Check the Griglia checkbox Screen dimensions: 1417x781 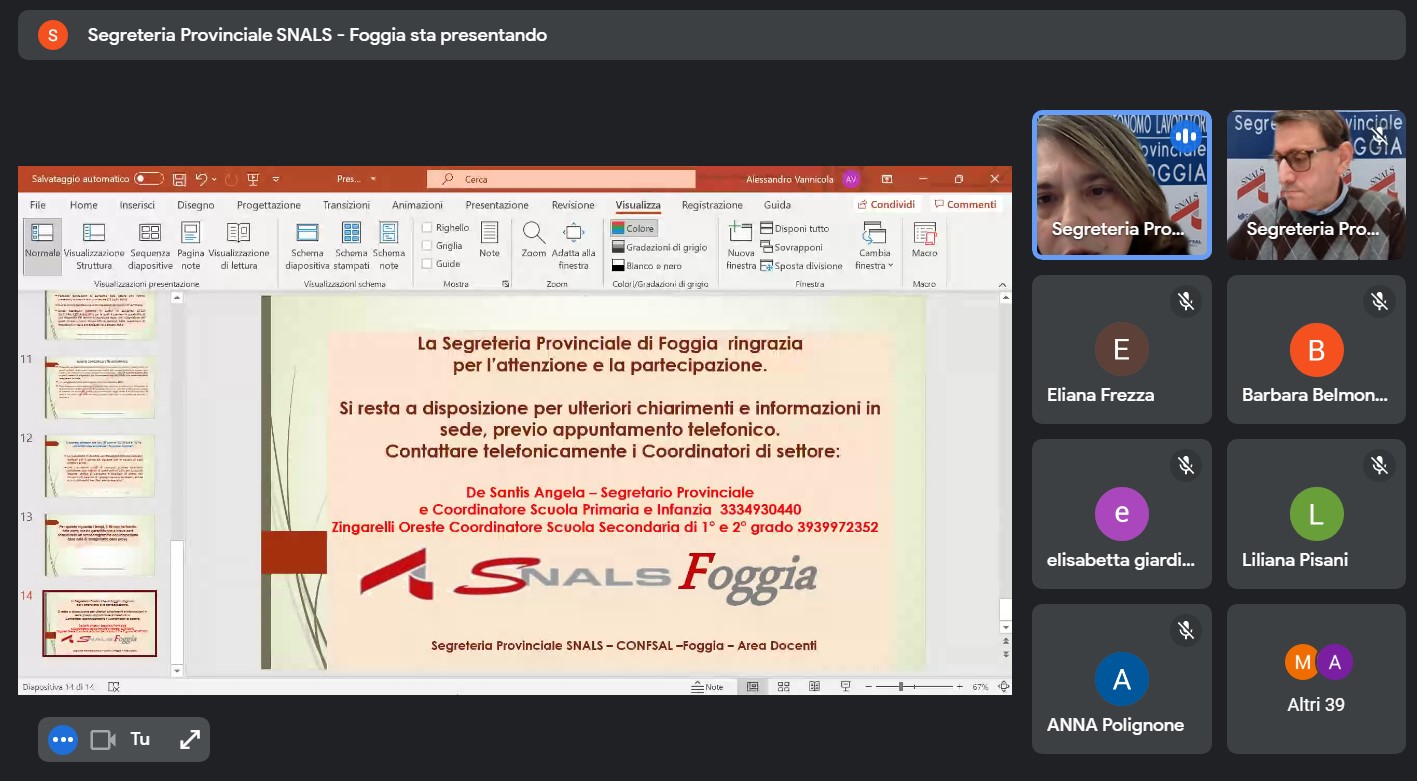(427, 246)
